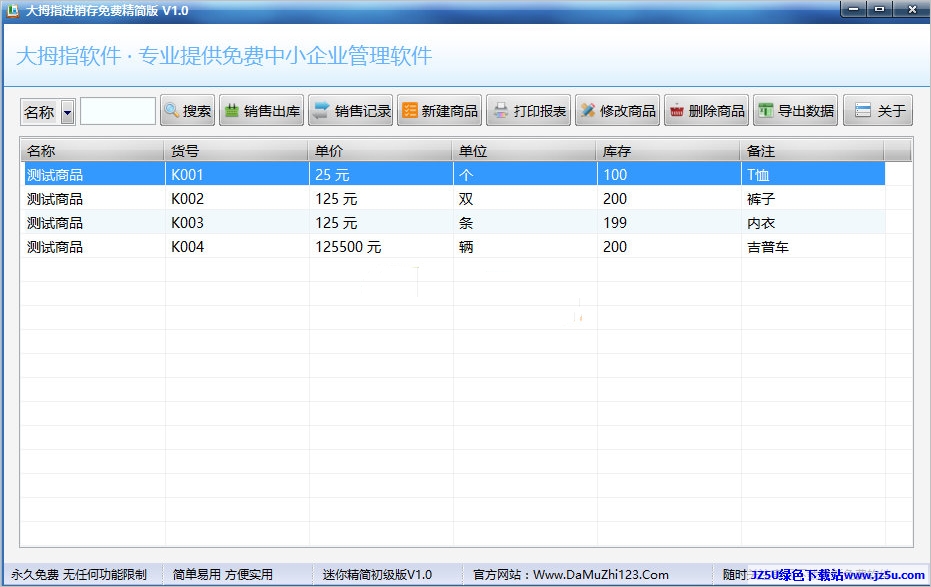Sort by the 货号 column header
931x587 pixels.
pos(236,151)
